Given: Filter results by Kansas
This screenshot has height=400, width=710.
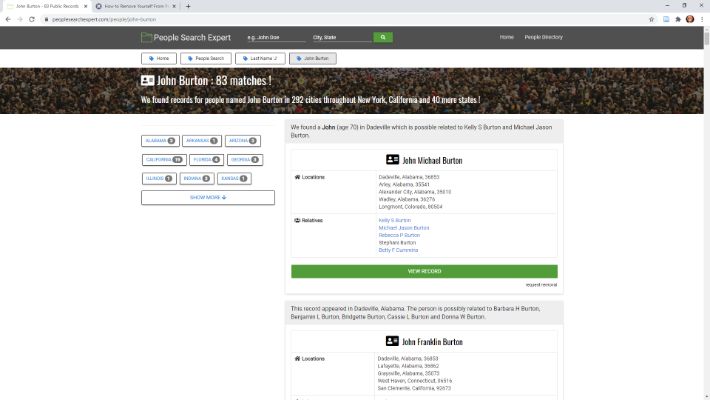Looking at the screenshot, I should coord(234,178).
